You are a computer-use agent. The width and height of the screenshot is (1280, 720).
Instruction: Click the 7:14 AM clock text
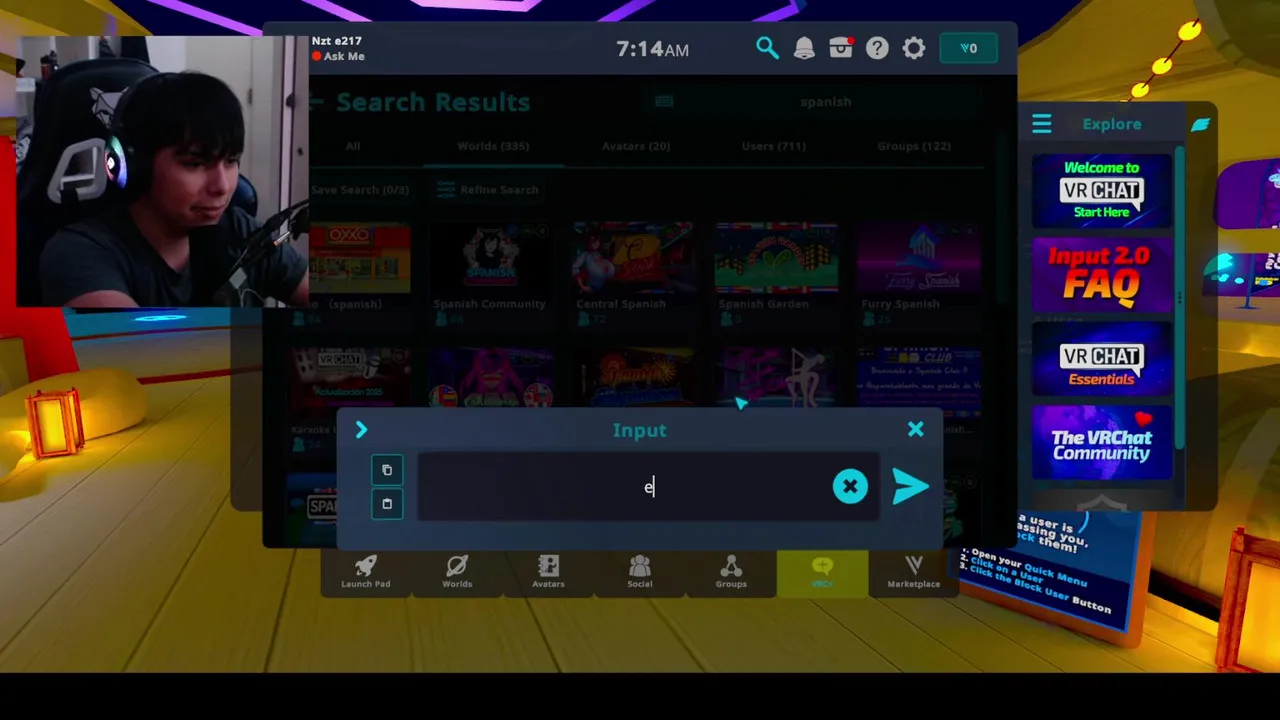652,49
